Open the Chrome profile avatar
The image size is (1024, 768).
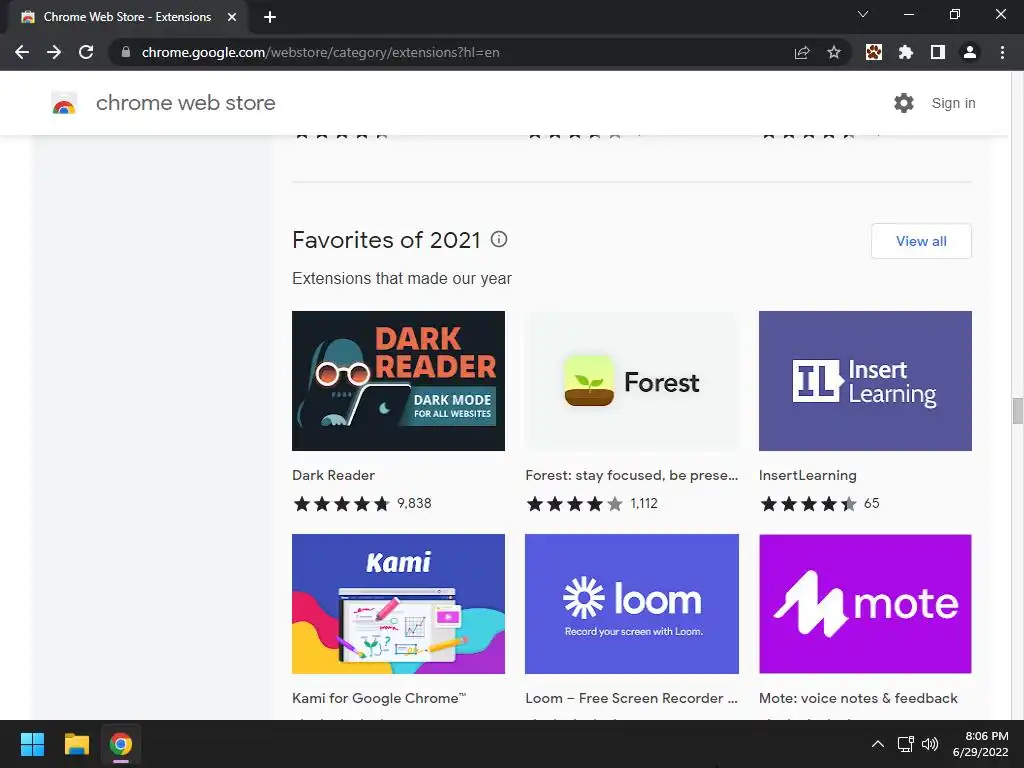970,52
